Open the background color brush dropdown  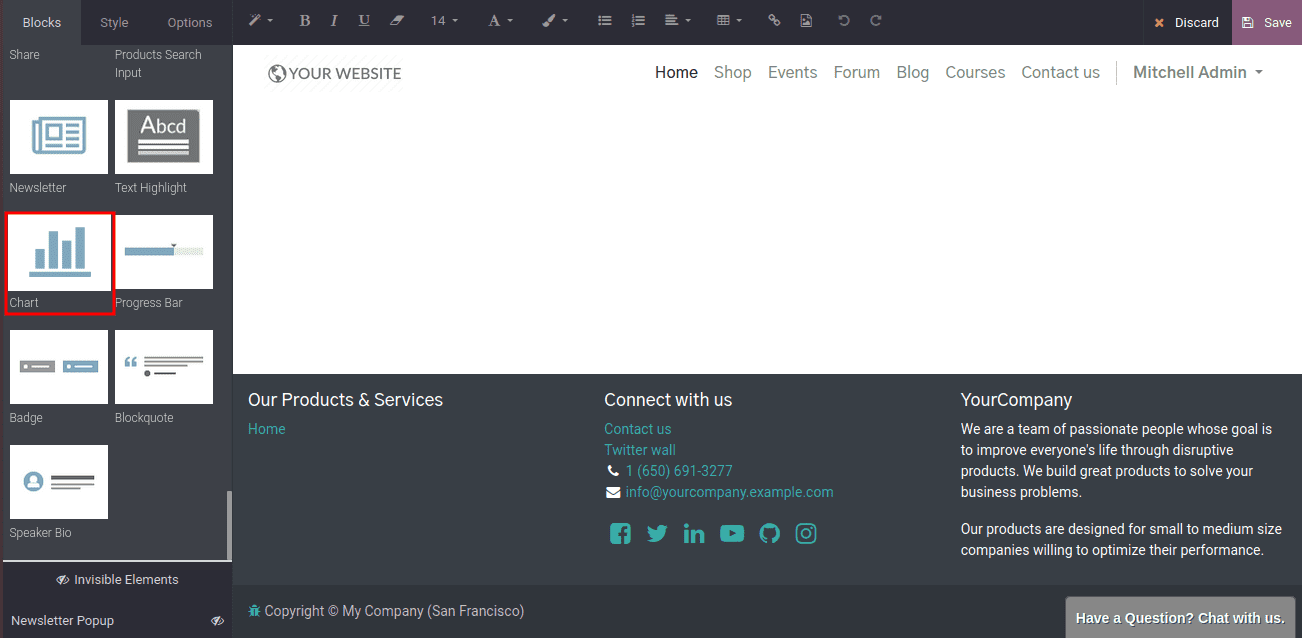pos(555,21)
